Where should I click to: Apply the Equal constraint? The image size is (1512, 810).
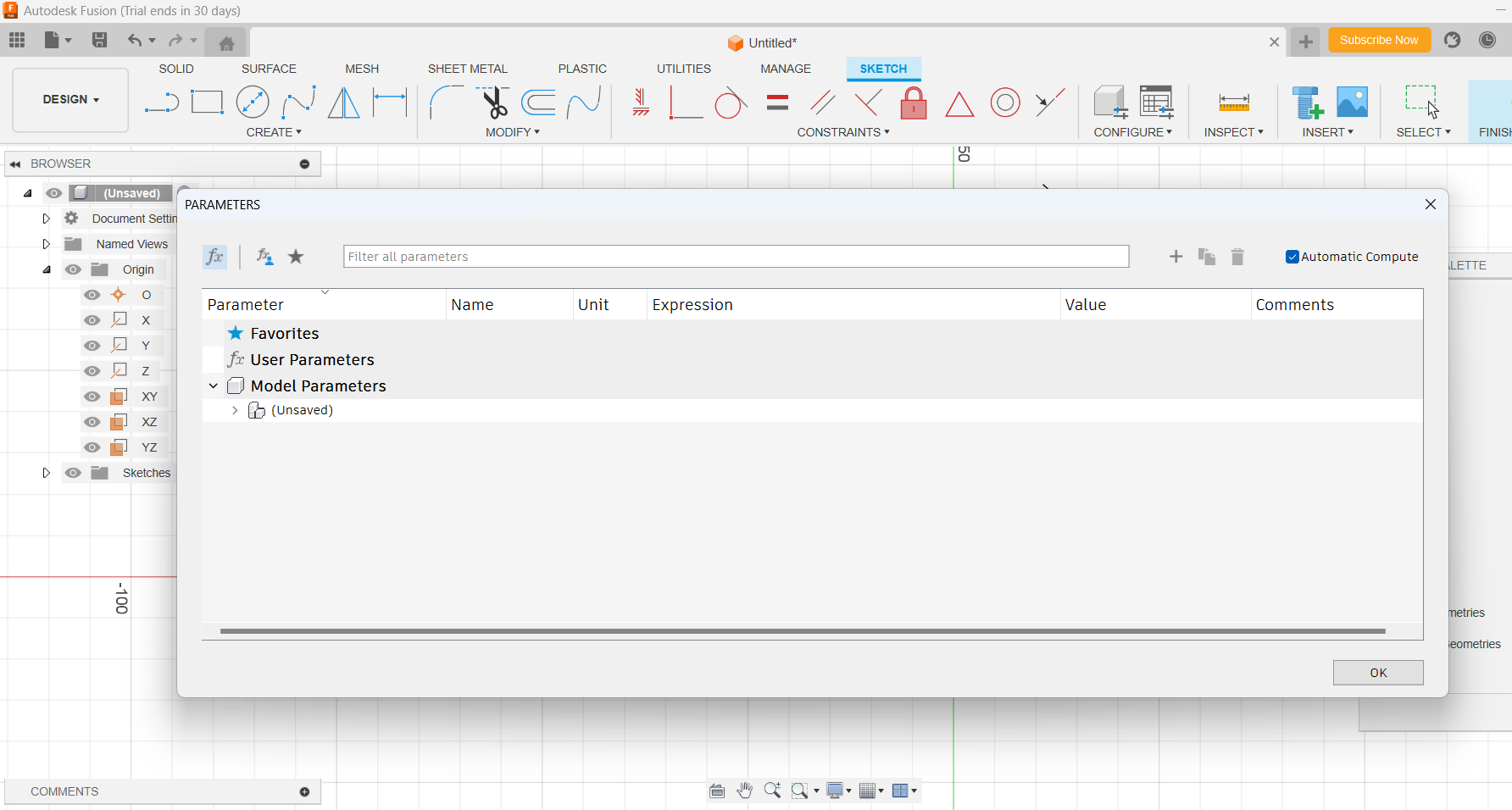777,103
